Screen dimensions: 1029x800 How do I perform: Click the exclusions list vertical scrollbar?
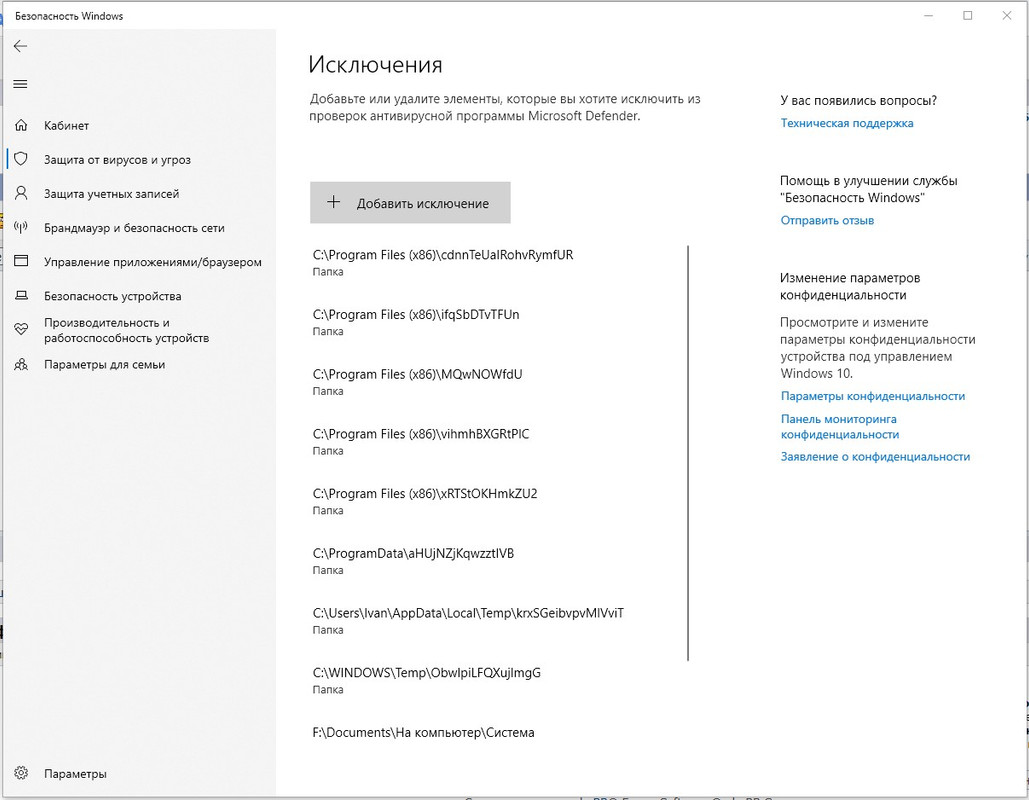(x=688, y=453)
